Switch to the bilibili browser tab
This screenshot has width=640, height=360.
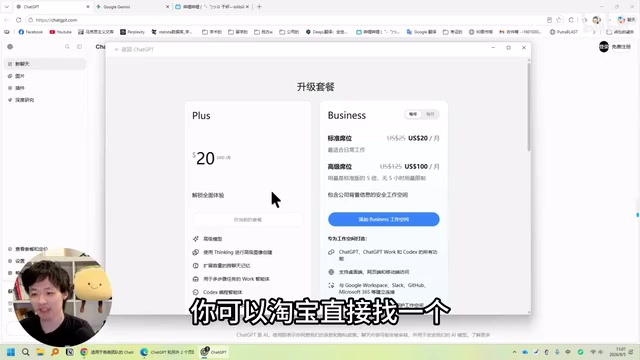(212, 7)
